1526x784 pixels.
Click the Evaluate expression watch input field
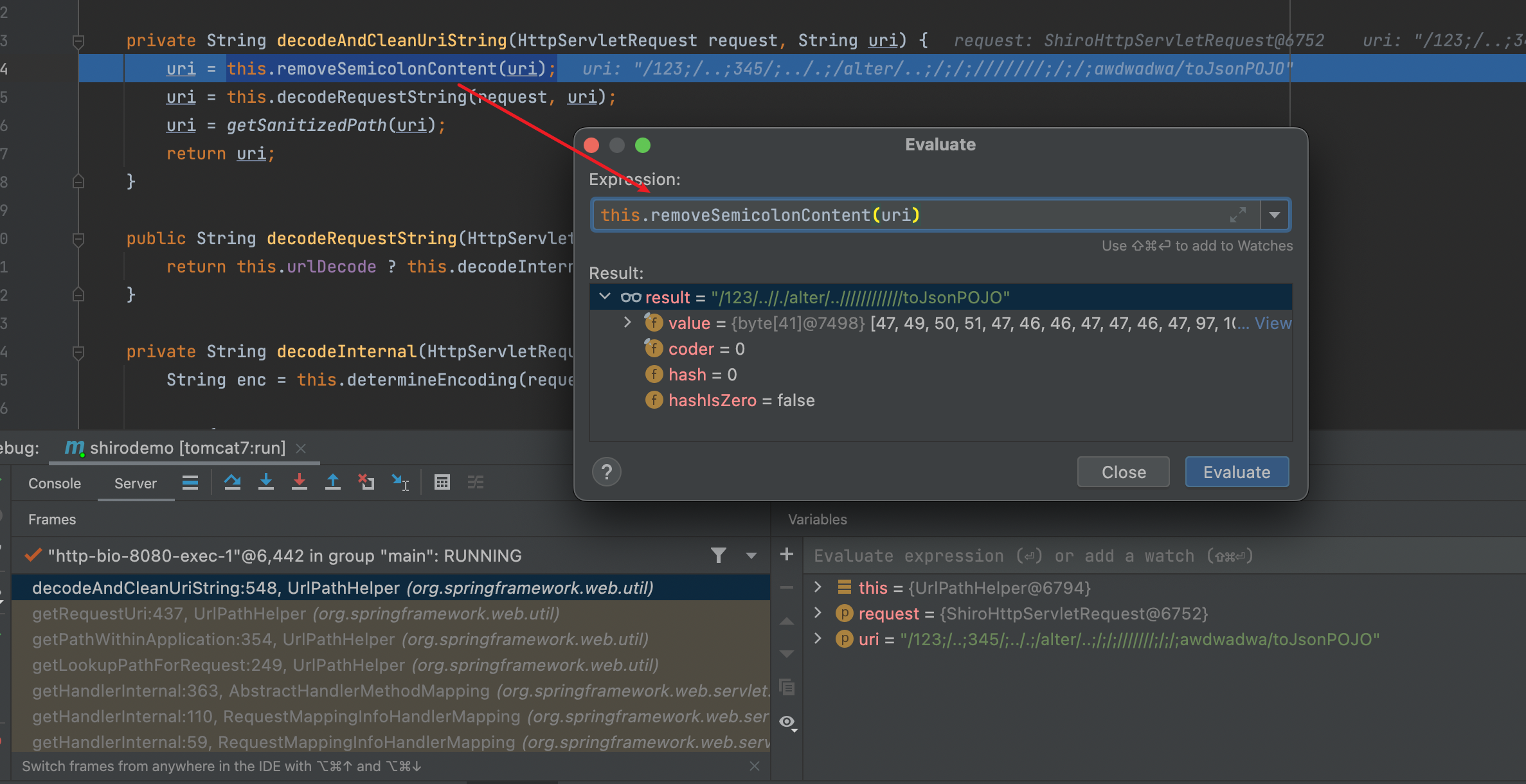pyautogui.click(x=1163, y=556)
